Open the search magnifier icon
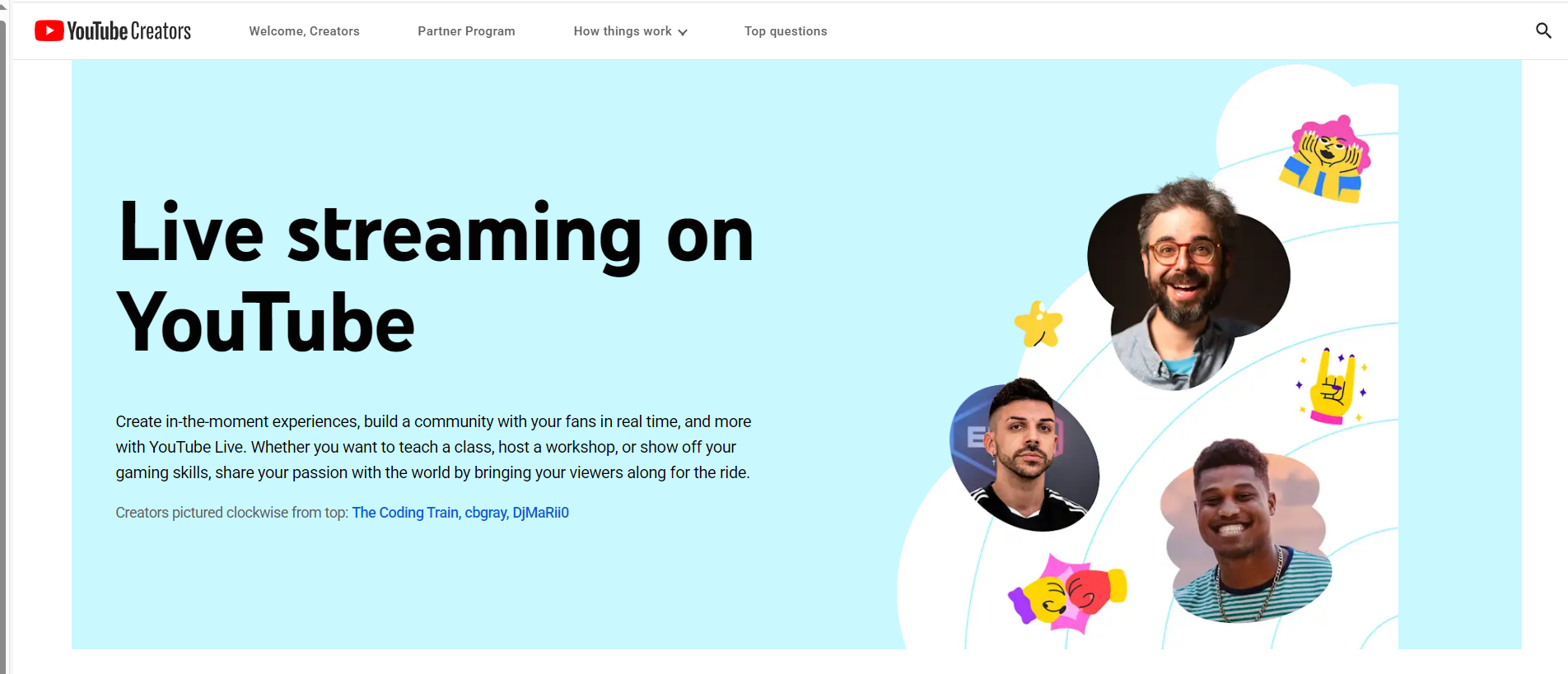The height and width of the screenshot is (674, 1568). pos(1543,31)
